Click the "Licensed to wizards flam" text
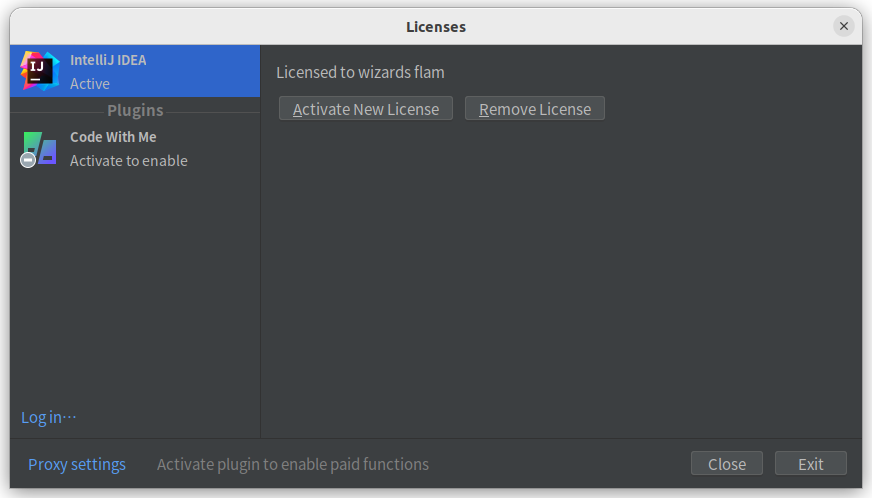The width and height of the screenshot is (872, 498). click(360, 72)
